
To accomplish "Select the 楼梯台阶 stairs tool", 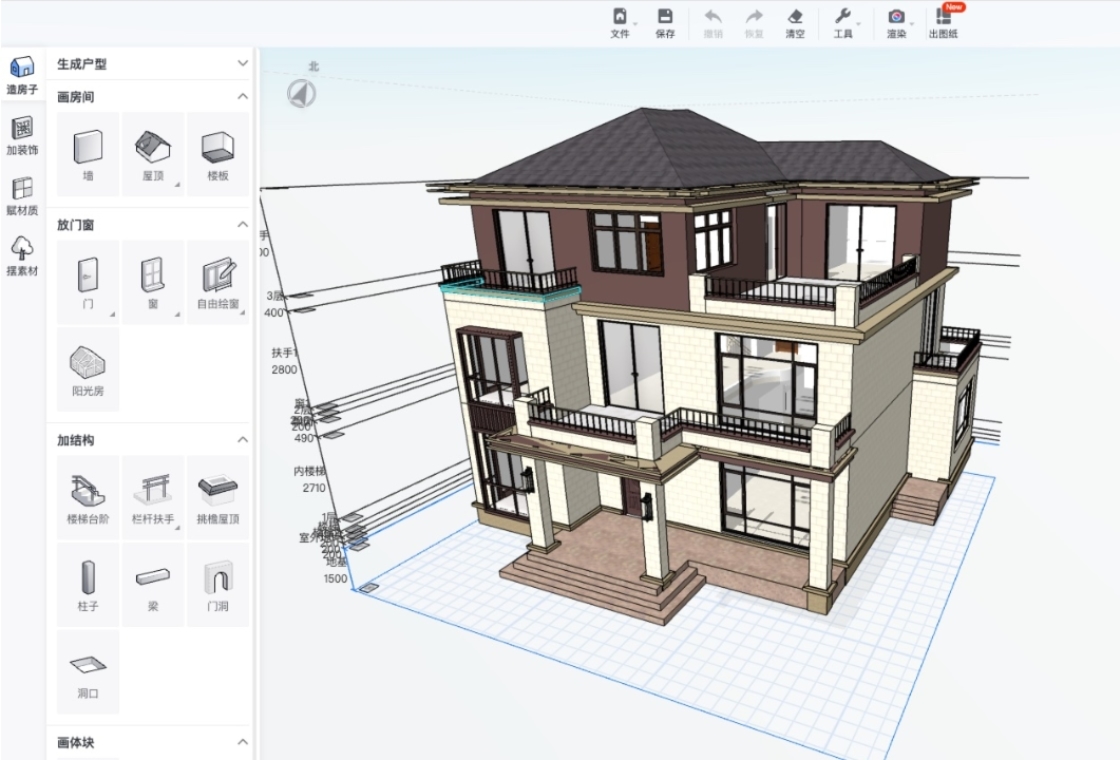I will [x=88, y=497].
